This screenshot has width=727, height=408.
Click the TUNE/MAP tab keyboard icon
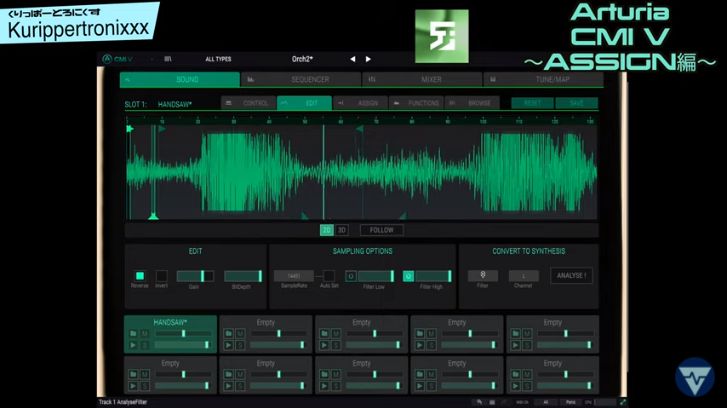pos(493,80)
